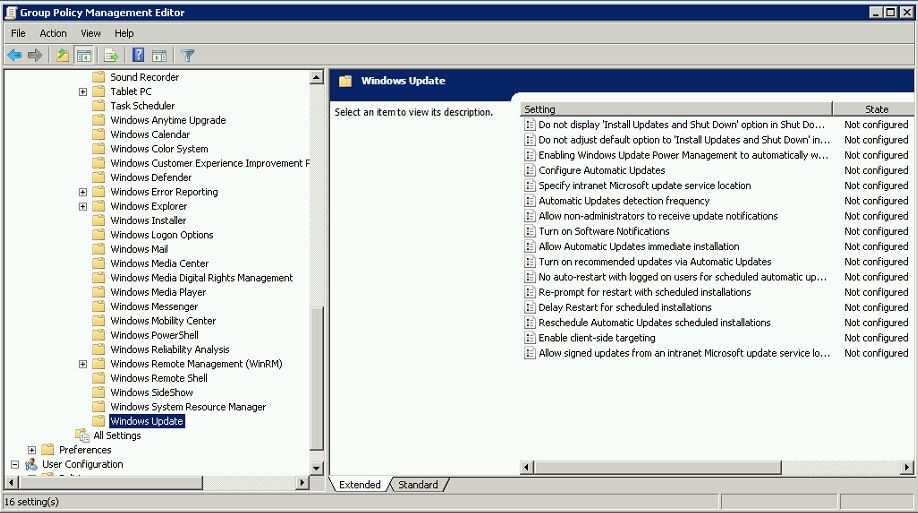Click the Enable client-side targeting policy icon
The height and width of the screenshot is (513, 918).
tap(530, 338)
